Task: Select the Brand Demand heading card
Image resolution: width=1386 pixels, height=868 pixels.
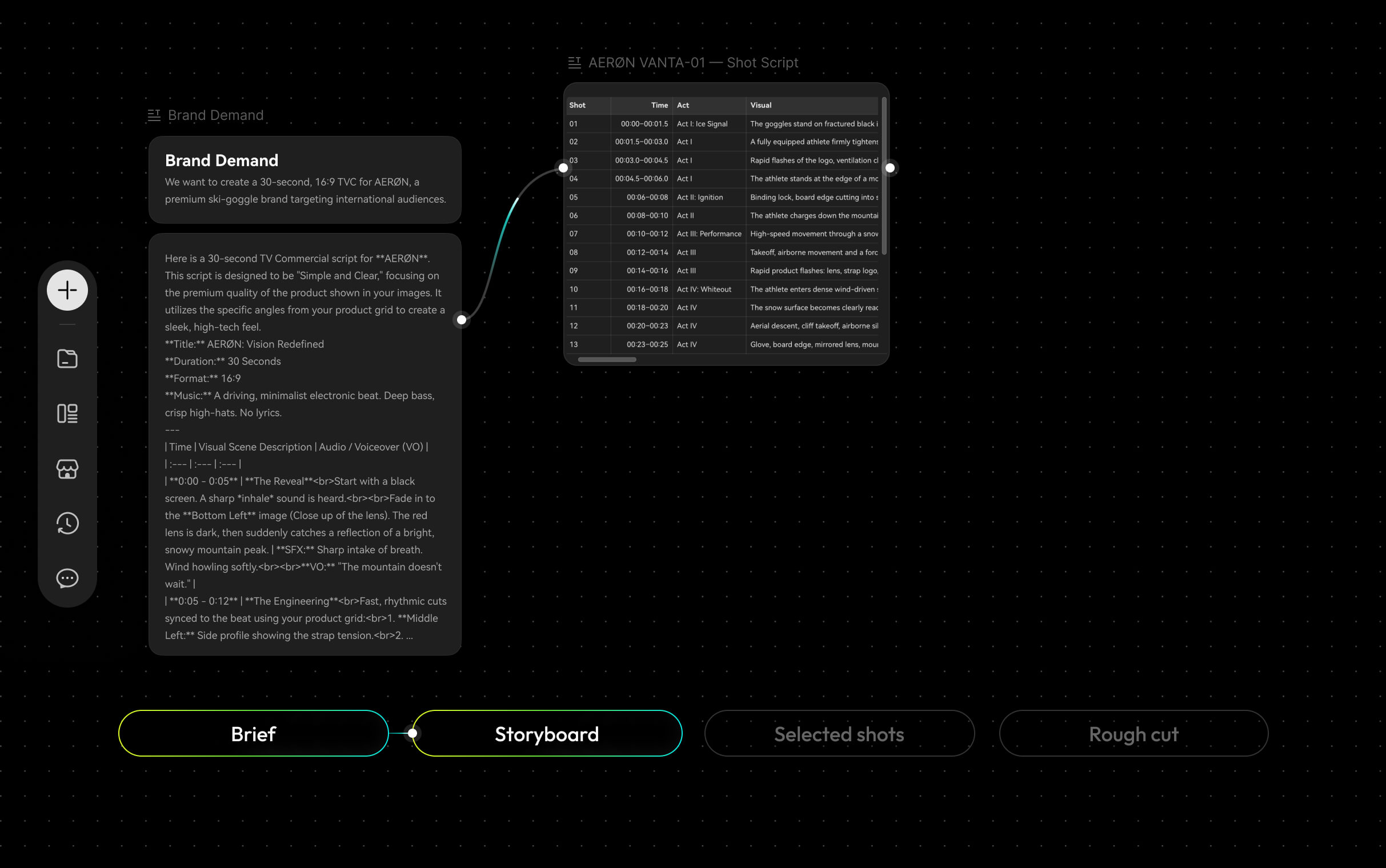Action: point(305,180)
